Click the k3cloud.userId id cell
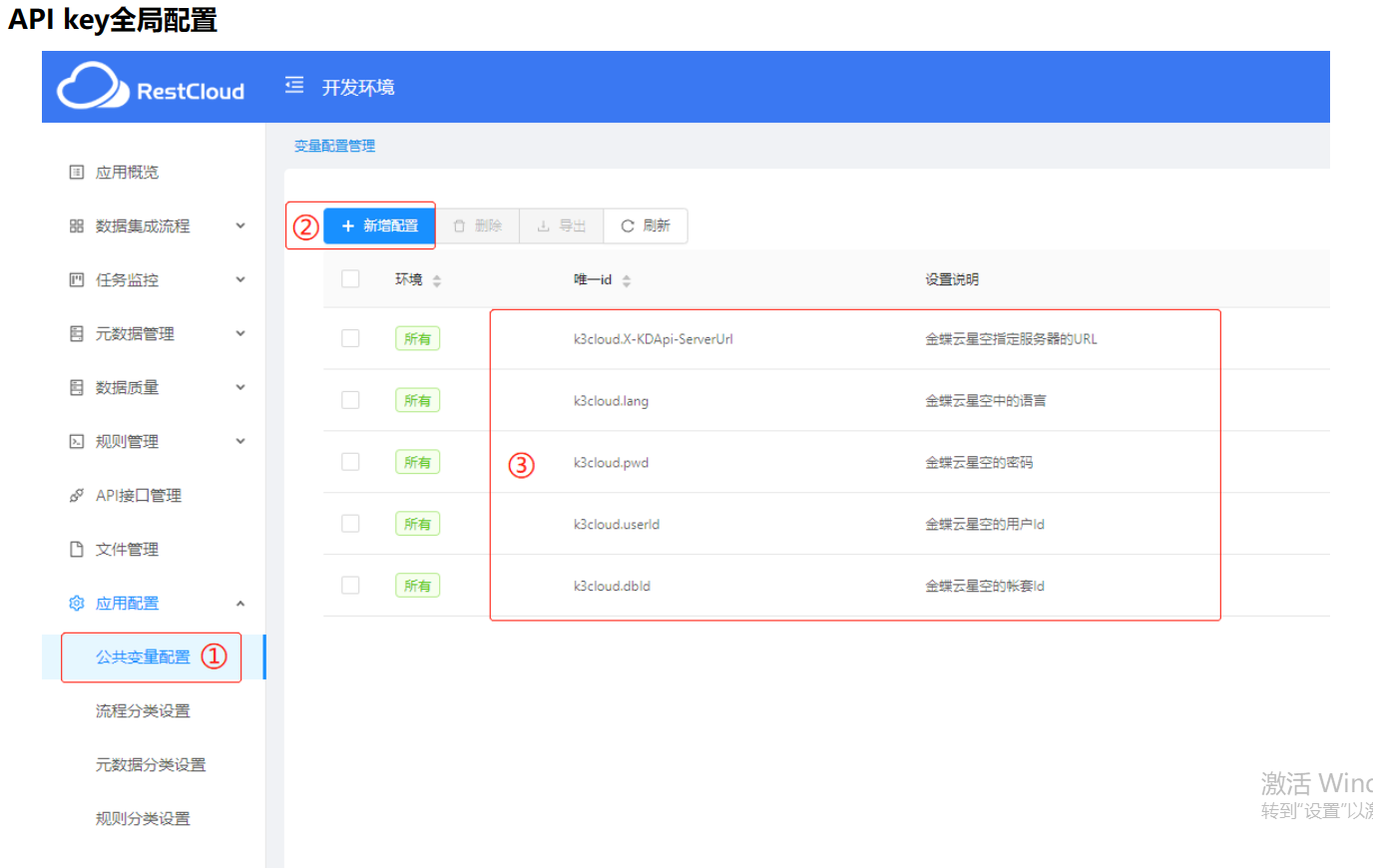This screenshot has width=1373, height=868. coord(617,525)
